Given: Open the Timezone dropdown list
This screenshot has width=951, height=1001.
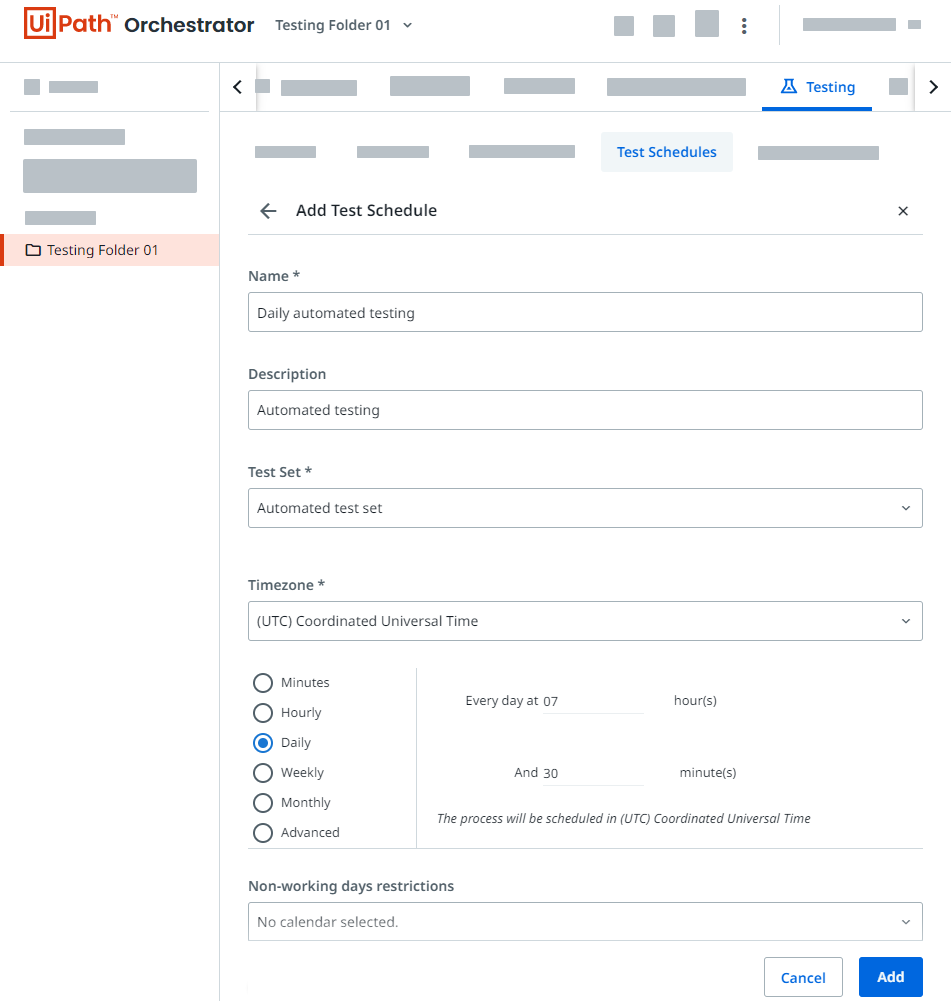Looking at the screenshot, I should coord(585,621).
